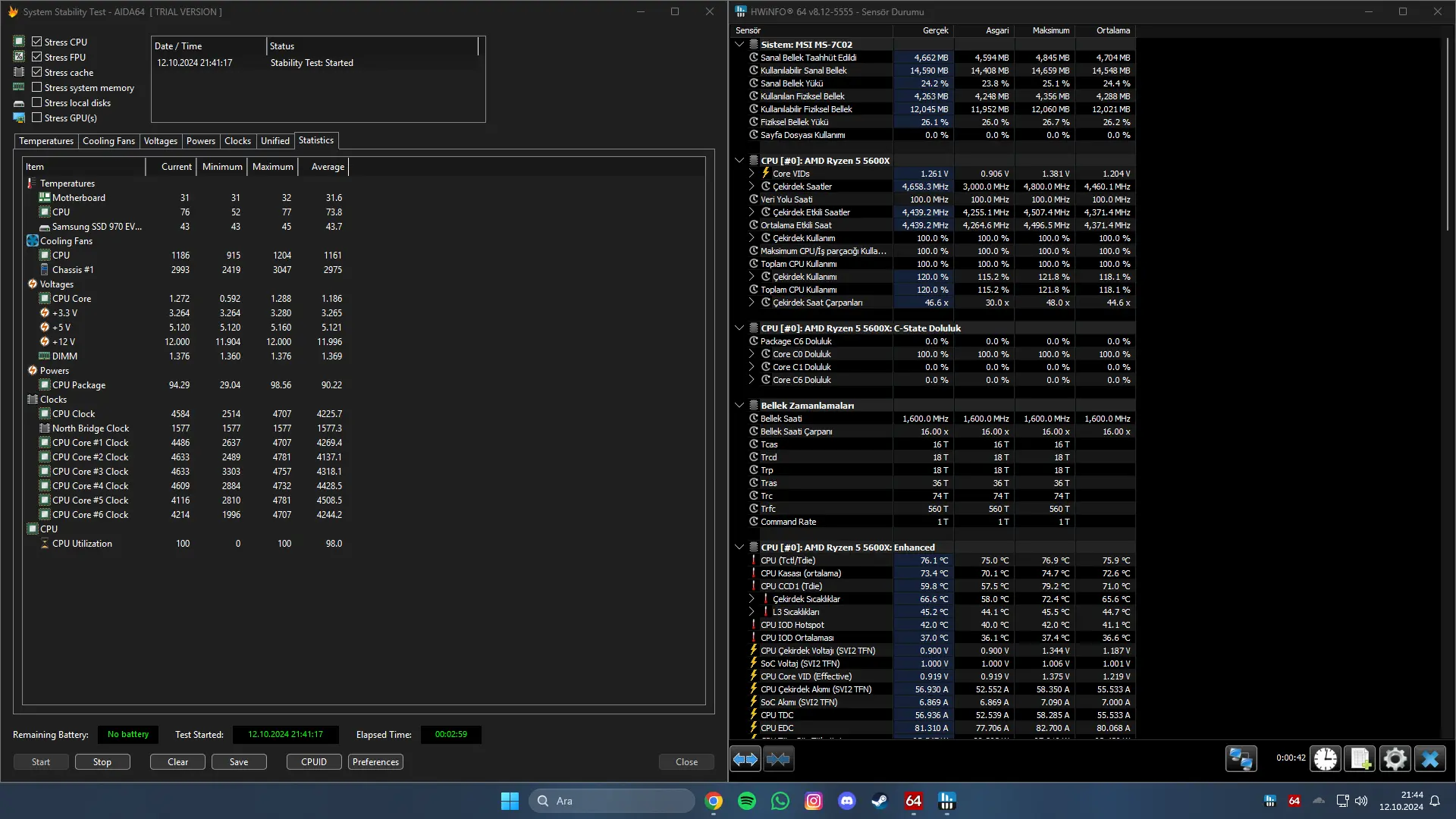Uncheck the Stress CPU checkbox
This screenshot has height=819, width=1456.
[x=37, y=42]
